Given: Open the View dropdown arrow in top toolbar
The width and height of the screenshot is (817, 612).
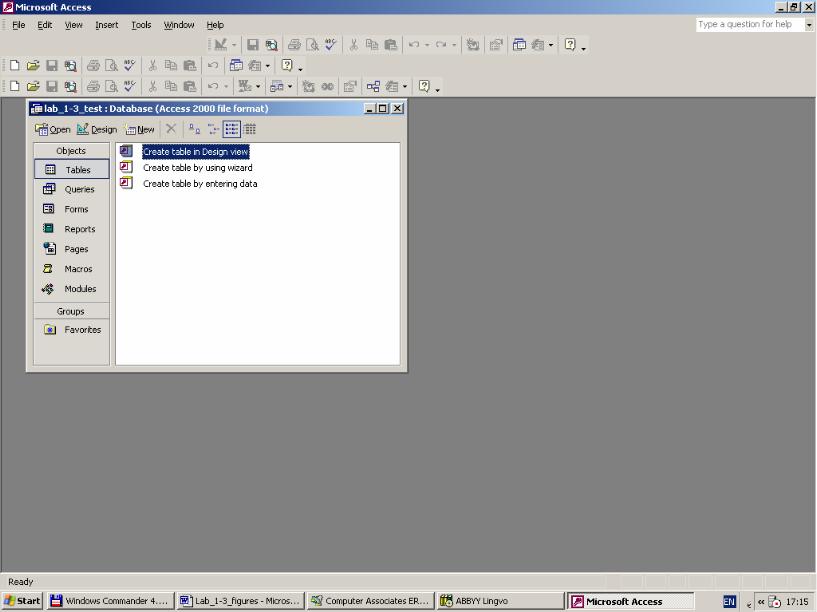Looking at the screenshot, I should pyautogui.click(x=234, y=45).
